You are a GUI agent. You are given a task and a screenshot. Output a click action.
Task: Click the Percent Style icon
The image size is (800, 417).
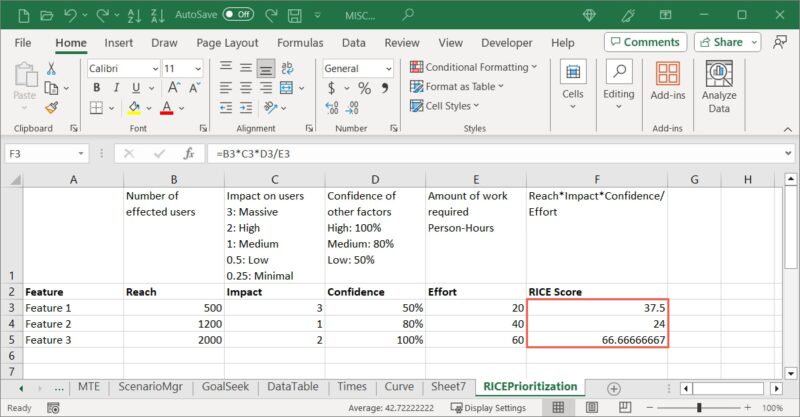(364, 88)
